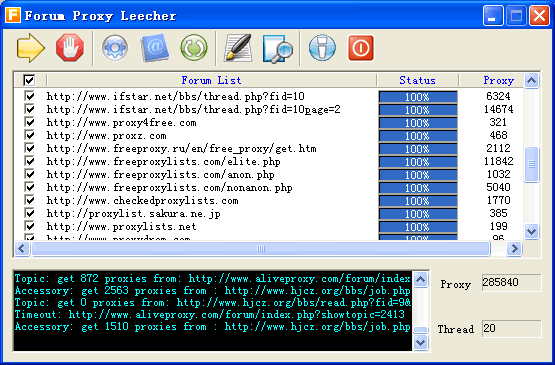
Task: Select the http://proxylist.sakura.ne.jp URL
Action: click(133, 214)
